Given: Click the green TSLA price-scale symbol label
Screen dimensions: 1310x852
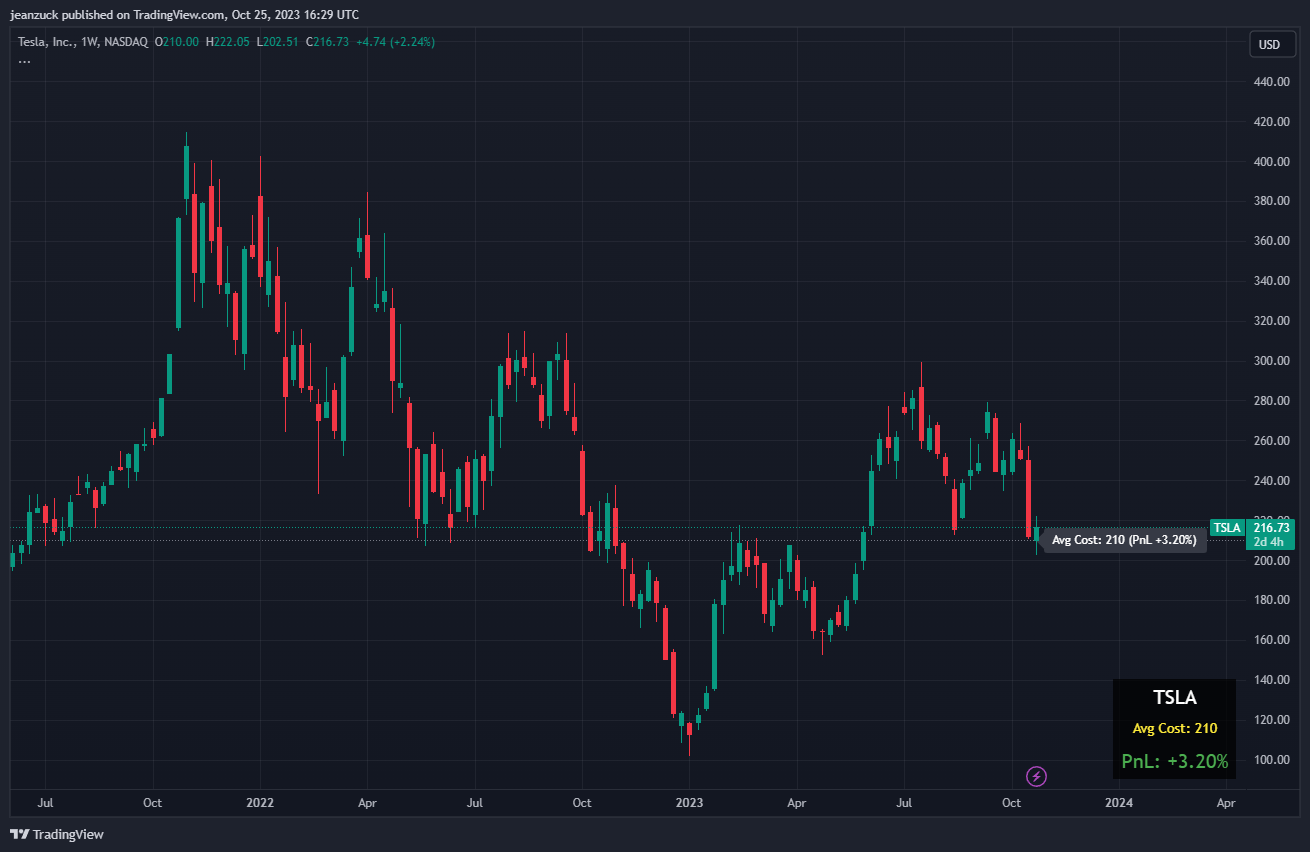Looking at the screenshot, I should click(x=1227, y=527).
